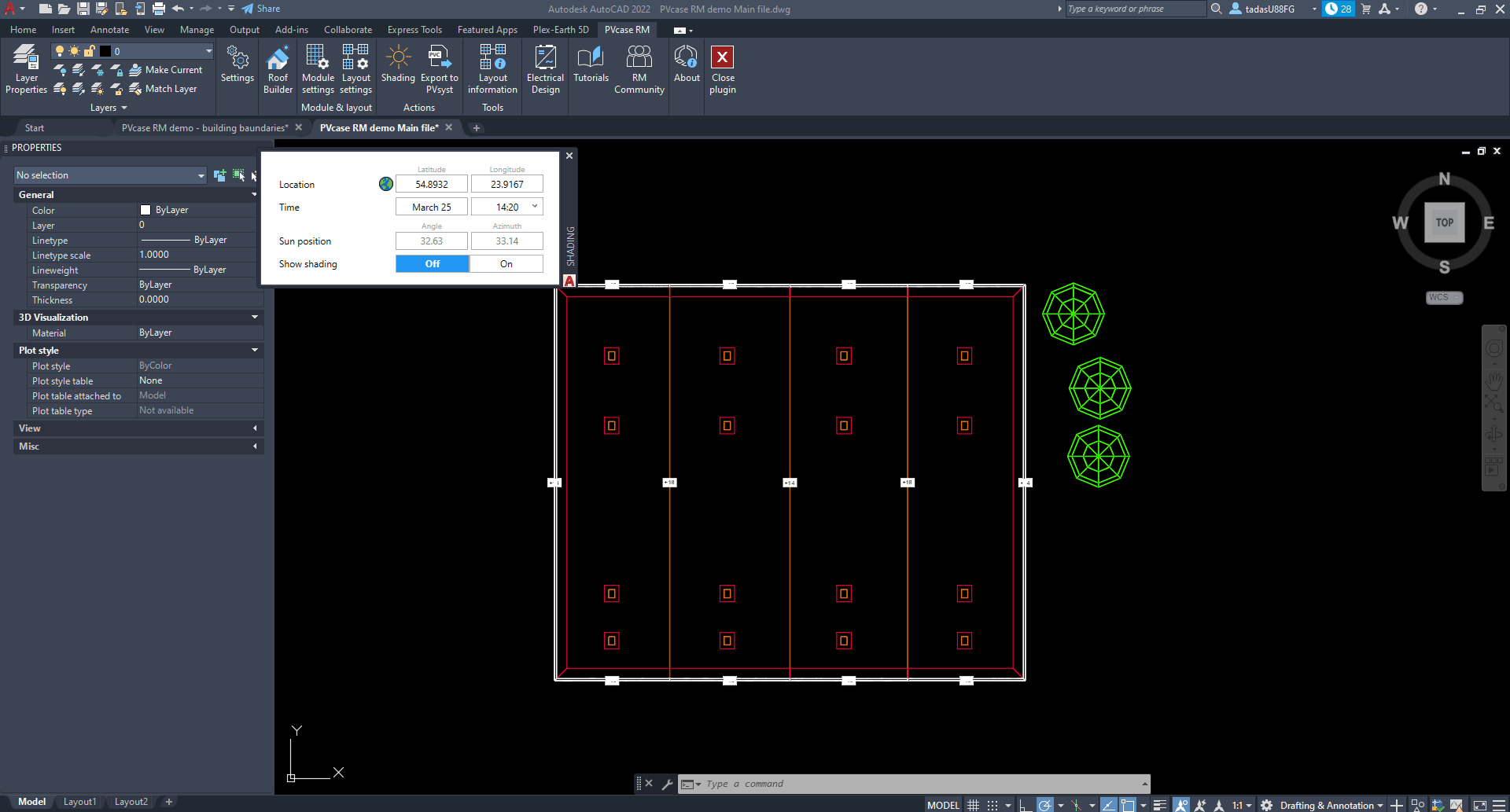Open PVcase Settings
The height and width of the screenshot is (812, 1510).
point(238,64)
